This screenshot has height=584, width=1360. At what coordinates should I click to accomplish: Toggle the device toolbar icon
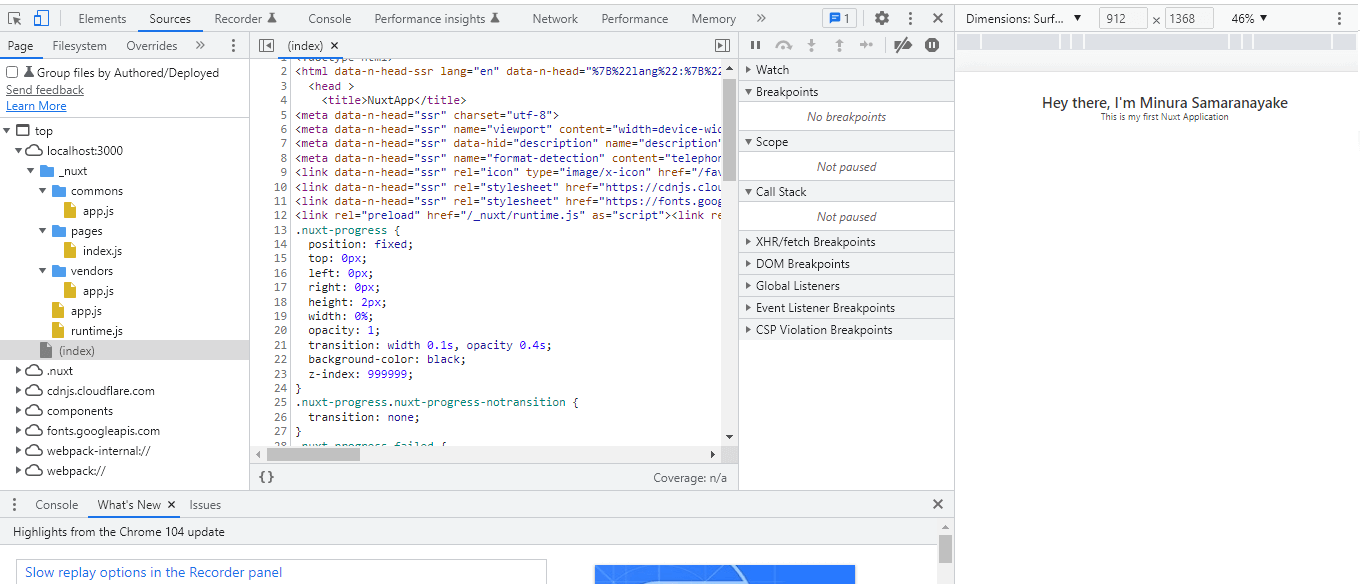(x=41, y=18)
